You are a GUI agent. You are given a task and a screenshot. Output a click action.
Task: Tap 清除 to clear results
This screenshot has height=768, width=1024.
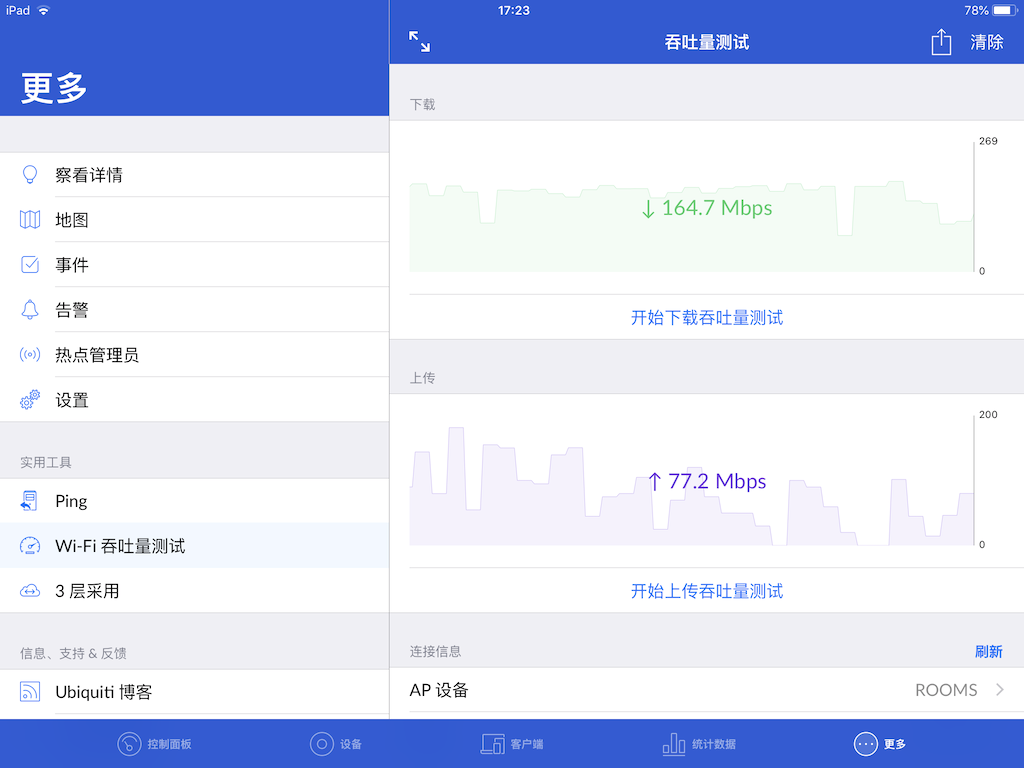click(987, 42)
